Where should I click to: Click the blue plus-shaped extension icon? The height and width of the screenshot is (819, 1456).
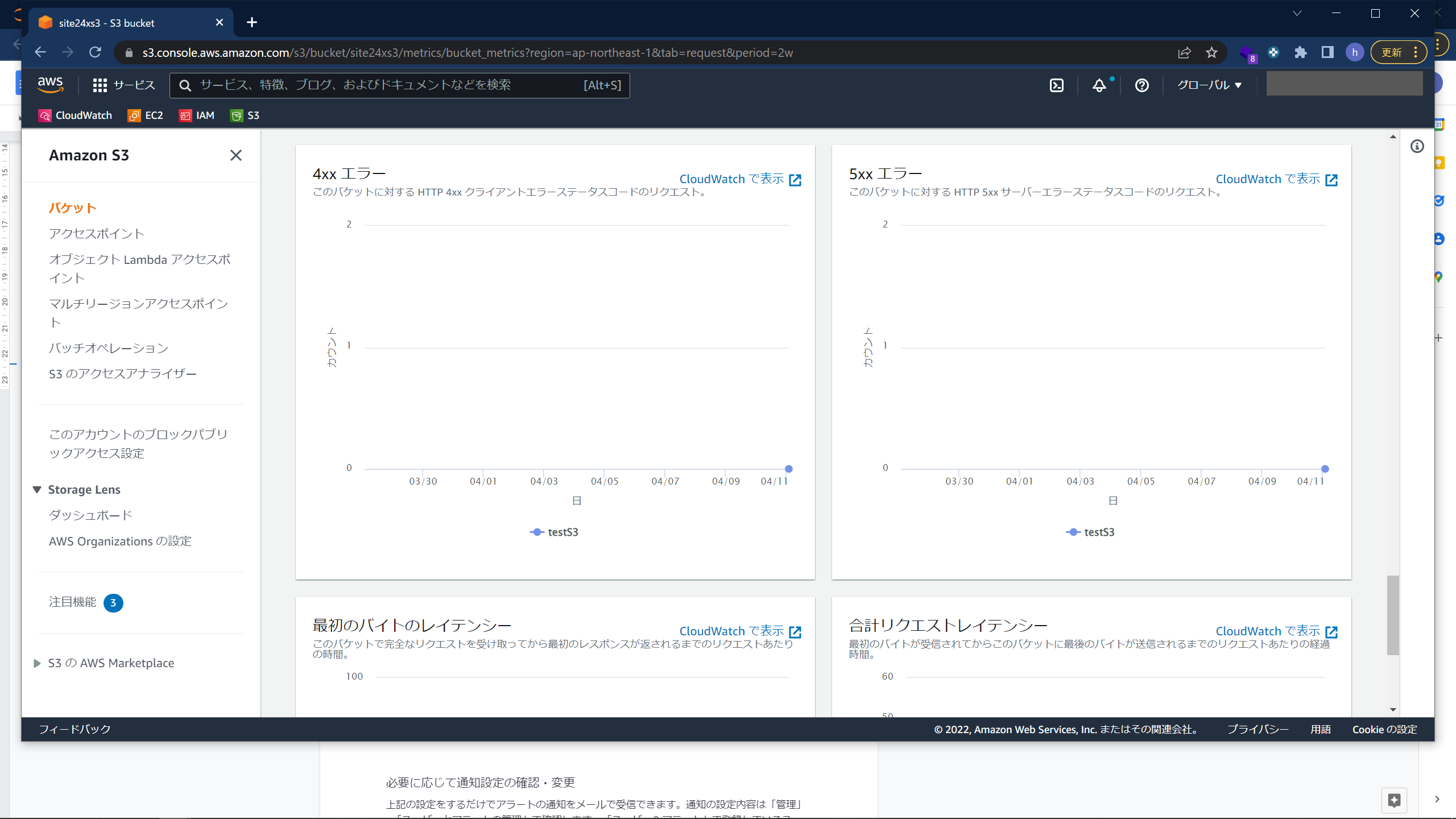pyautogui.click(x=1273, y=52)
